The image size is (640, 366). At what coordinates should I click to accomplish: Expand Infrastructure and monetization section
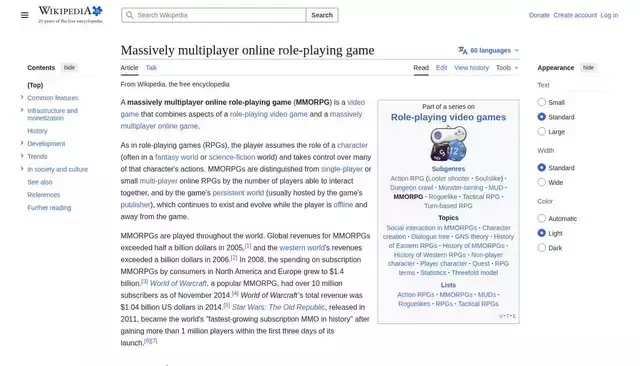[22, 110]
